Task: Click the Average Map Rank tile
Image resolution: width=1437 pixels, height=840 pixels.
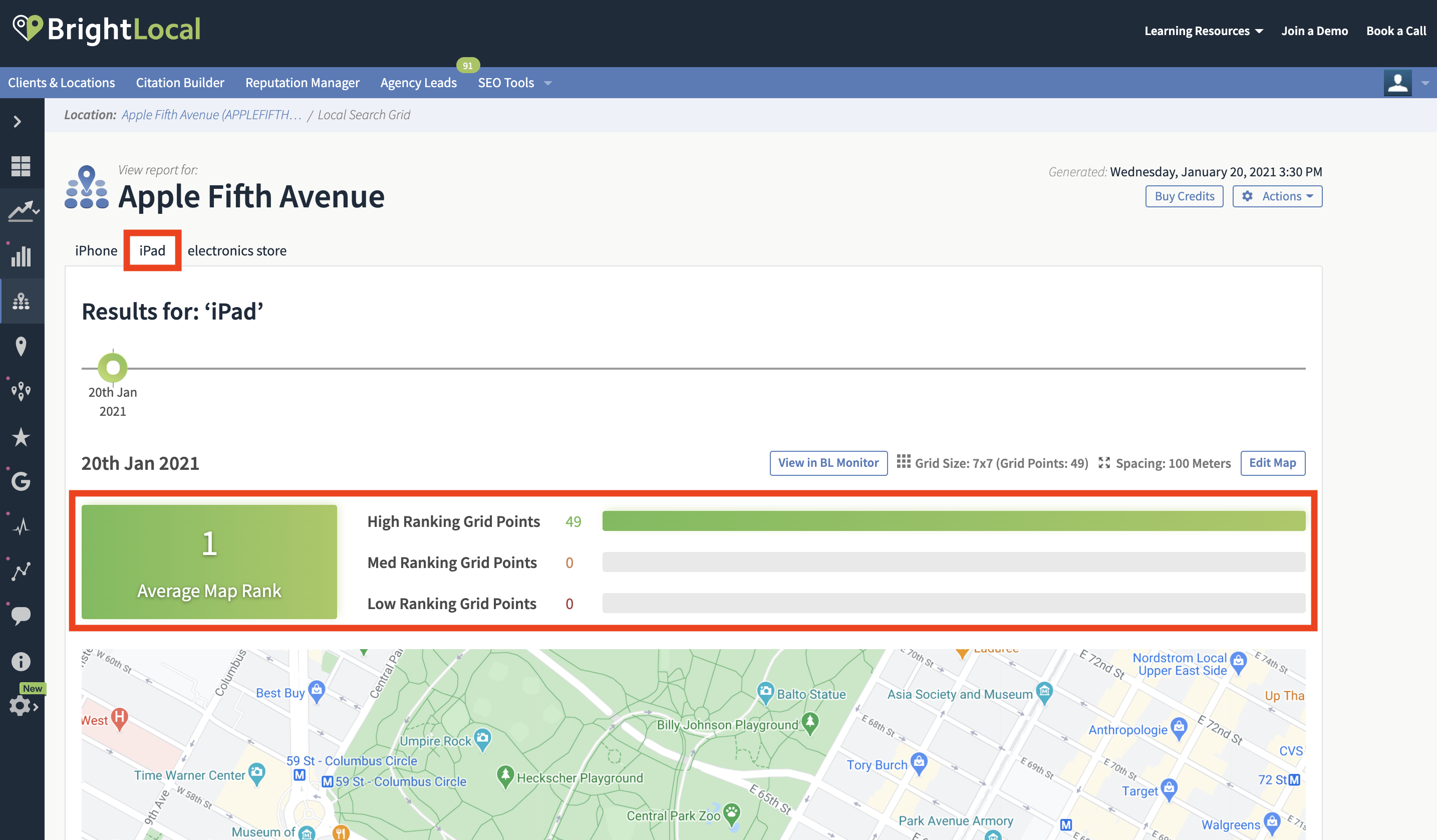Action: pyautogui.click(x=209, y=562)
